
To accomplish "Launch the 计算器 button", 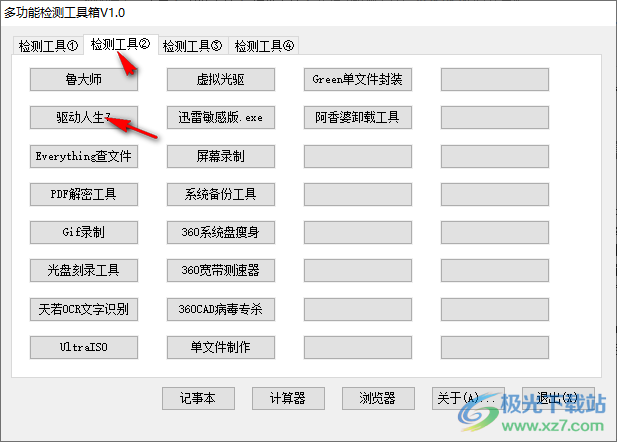I will [x=288, y=398].
